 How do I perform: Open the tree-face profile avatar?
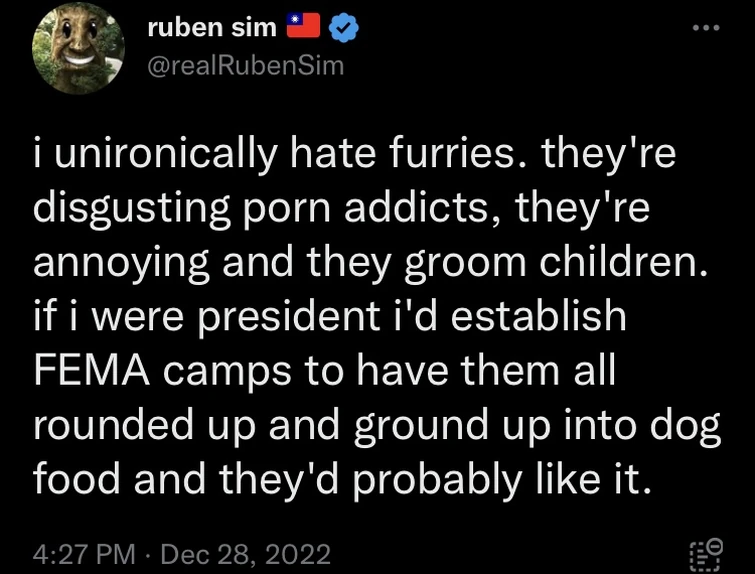click(78, 48)
